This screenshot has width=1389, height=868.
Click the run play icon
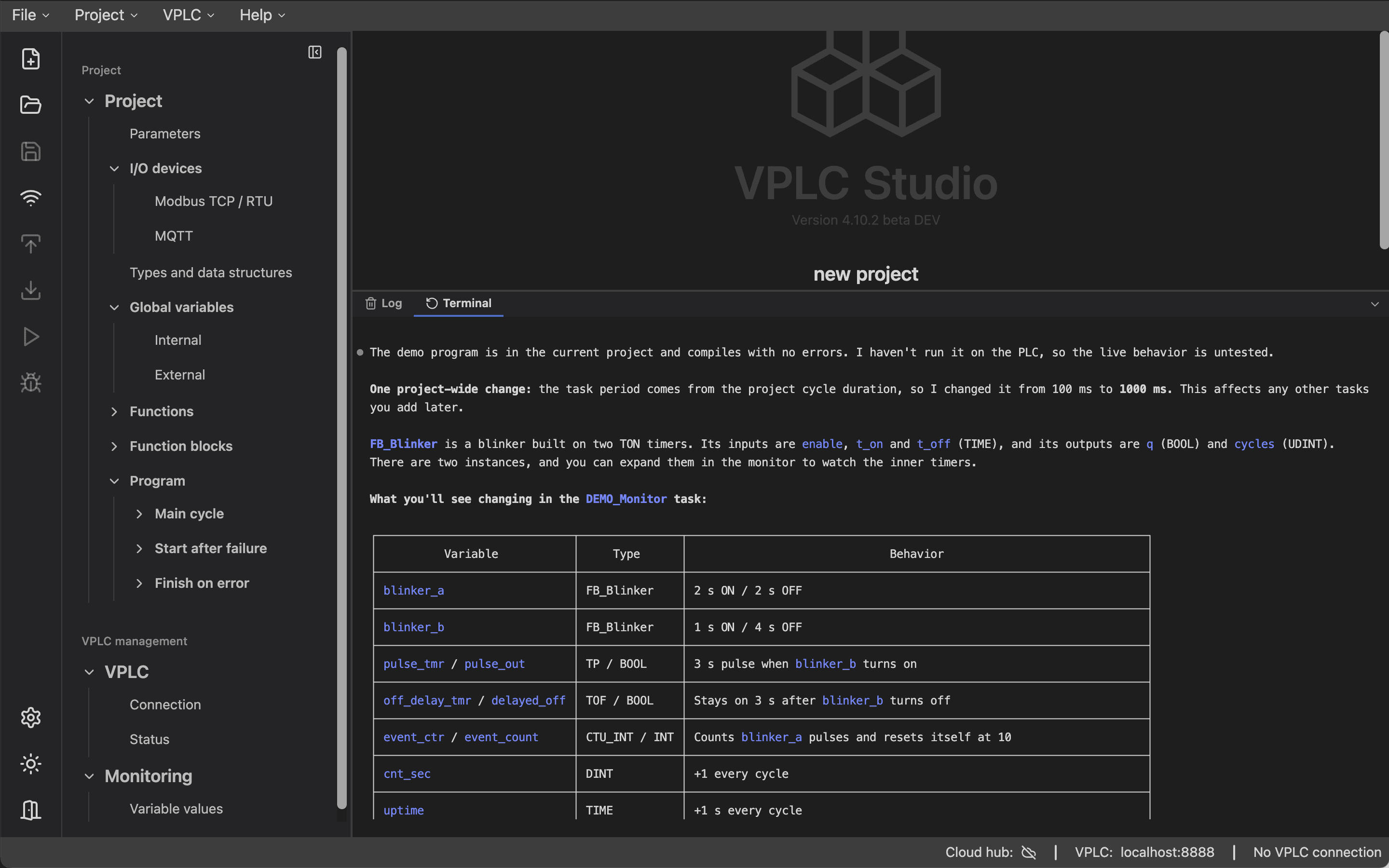click(x=30, y=337)
